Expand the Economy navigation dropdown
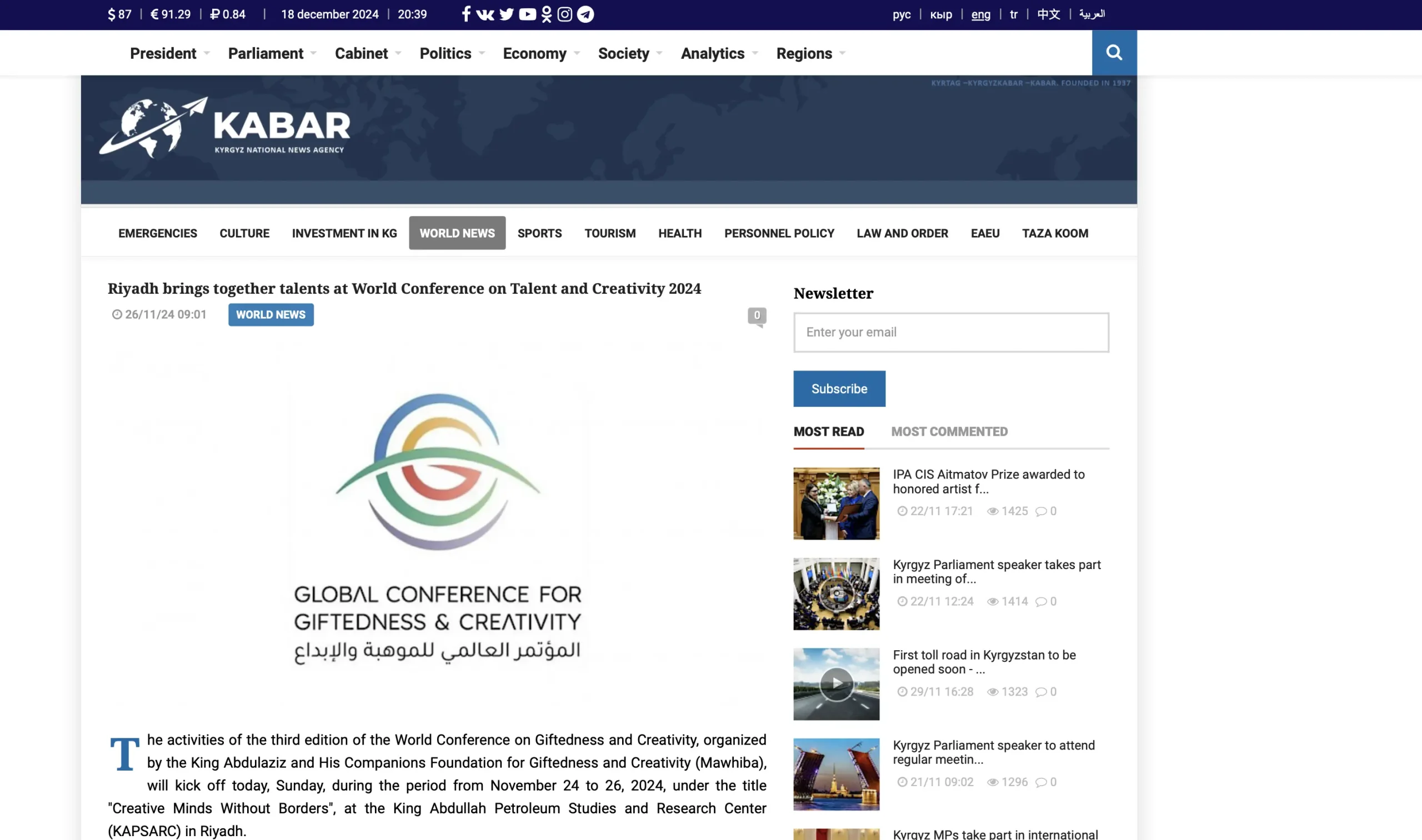 (x=541, y=53)
